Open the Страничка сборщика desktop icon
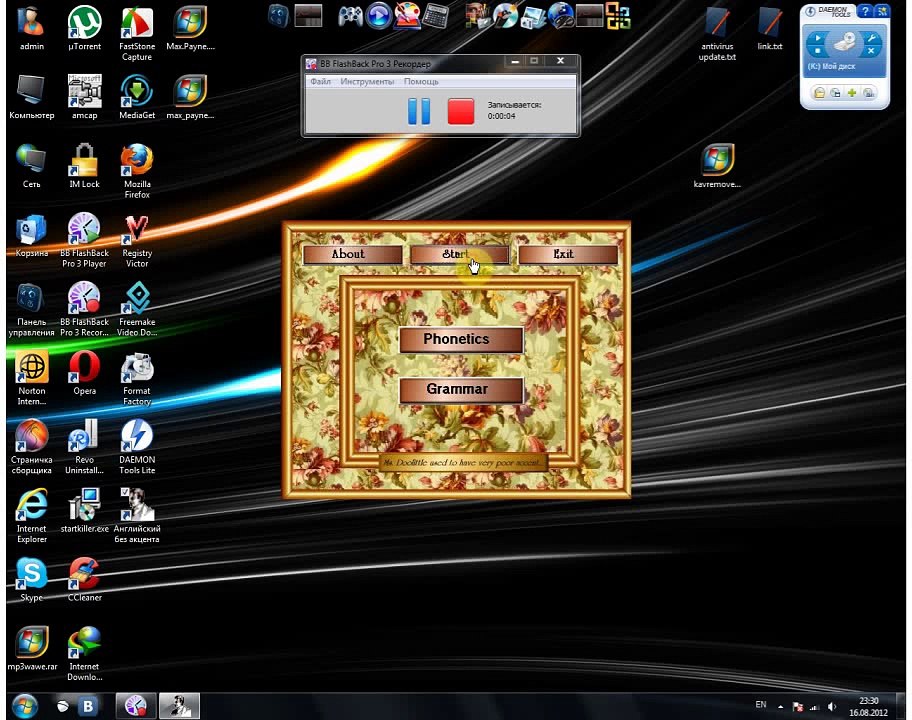Screen dimensions: 912x720 point(31,447)
